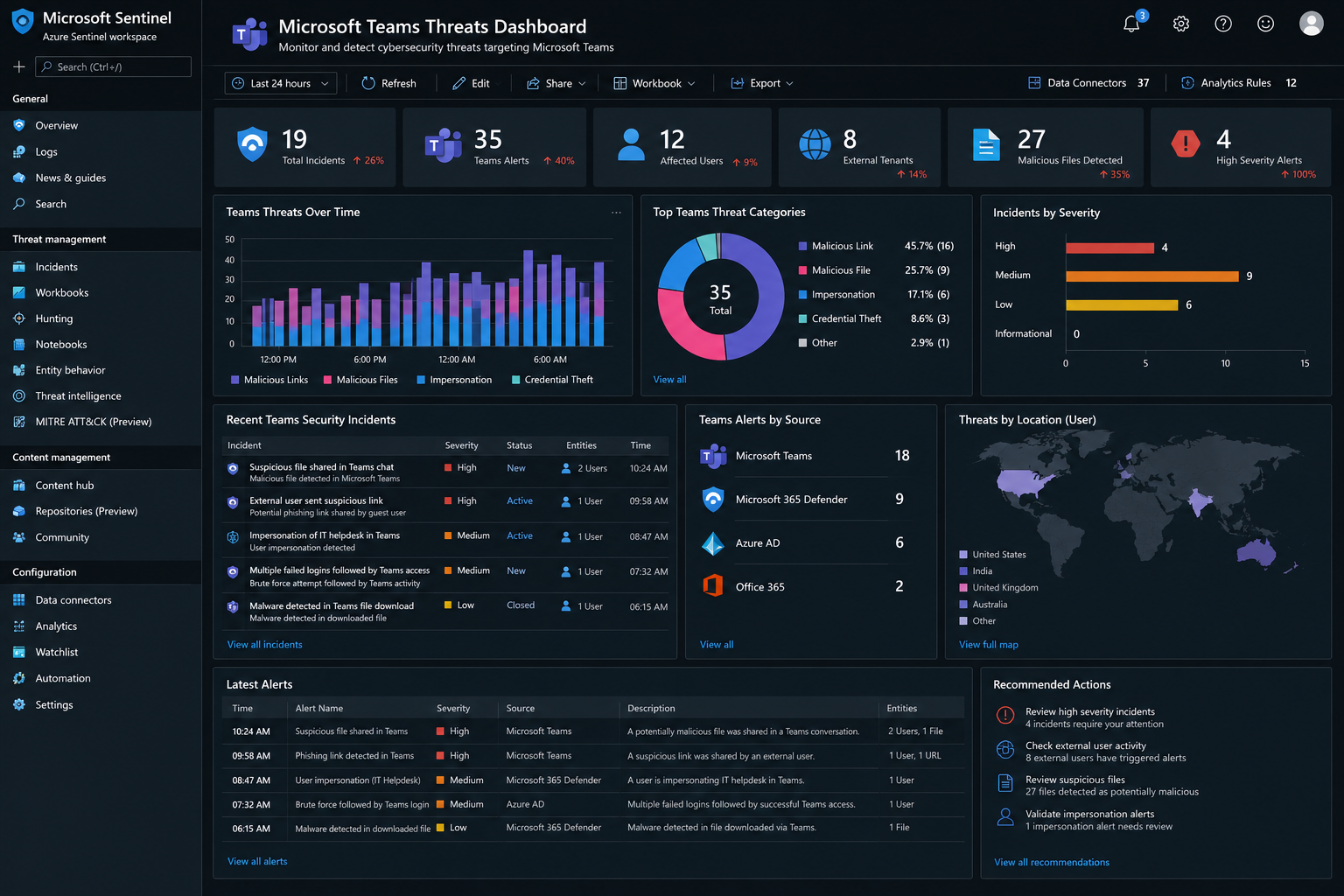Click the Analytics Rules icon in toolbar
The height and width of the screenshot is (896, 1344).
tap(1187, 83)
